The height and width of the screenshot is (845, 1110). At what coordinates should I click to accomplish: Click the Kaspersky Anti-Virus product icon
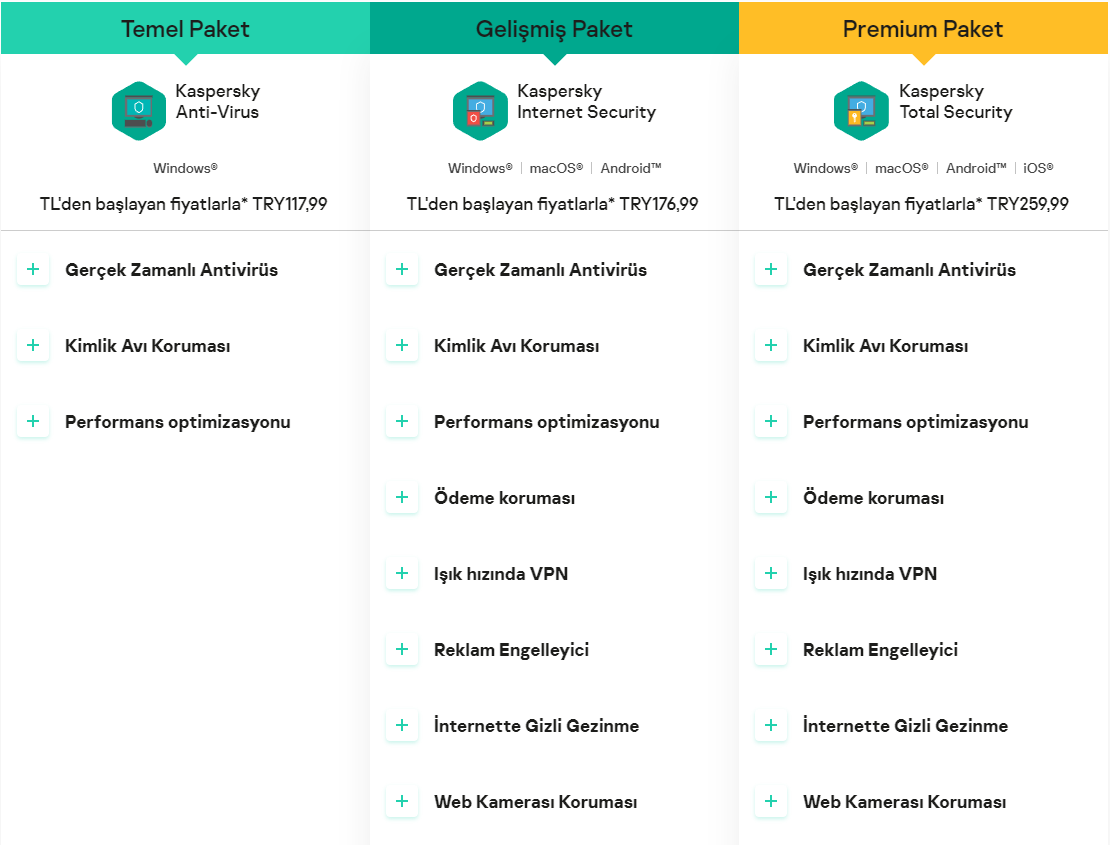(138, 111)
